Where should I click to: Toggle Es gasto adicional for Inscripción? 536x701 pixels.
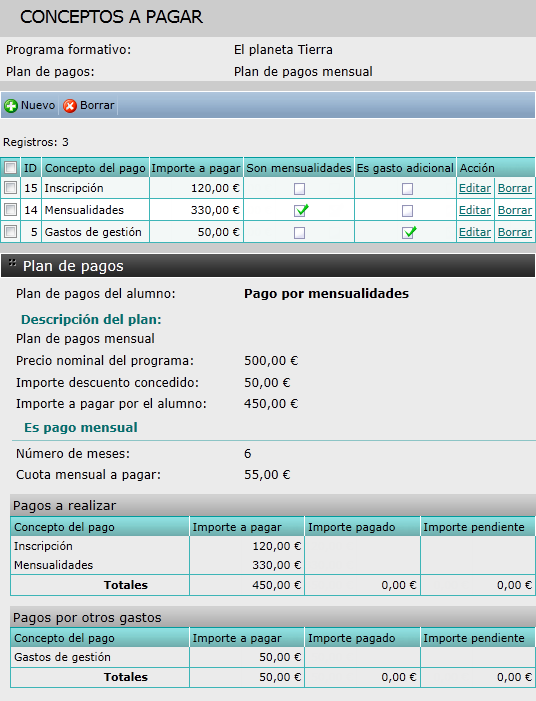click(x=407, y=189)
